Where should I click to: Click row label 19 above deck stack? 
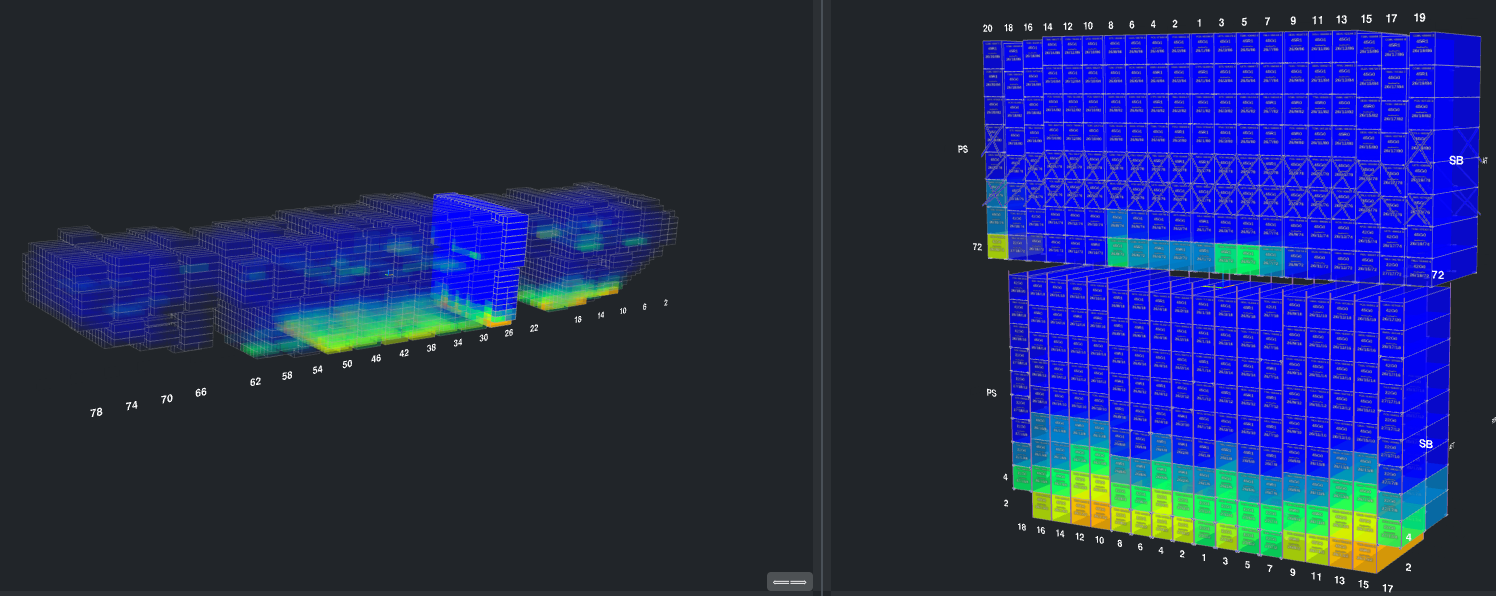click(1420, 18)
